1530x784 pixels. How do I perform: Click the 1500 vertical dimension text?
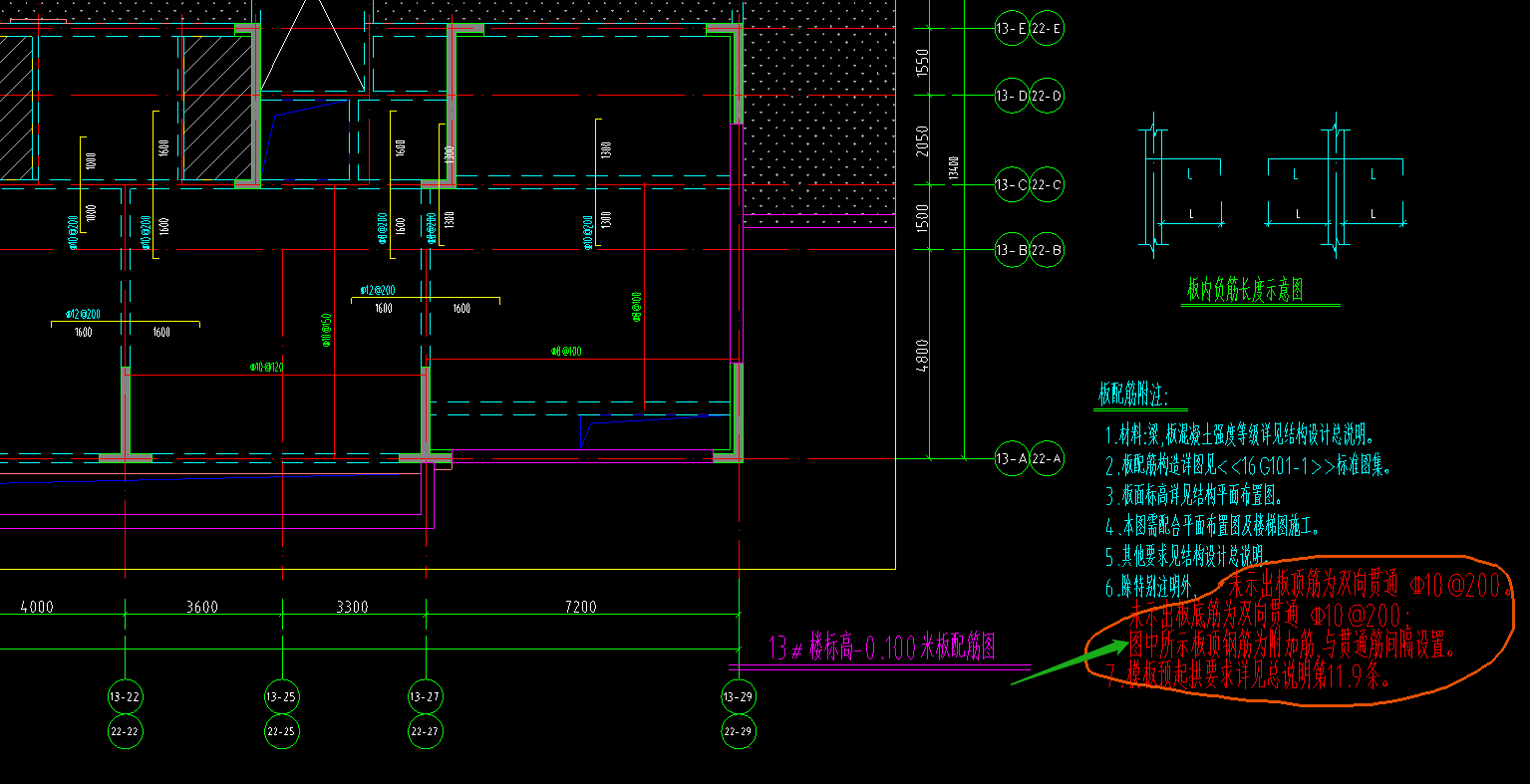click(921, 218)
